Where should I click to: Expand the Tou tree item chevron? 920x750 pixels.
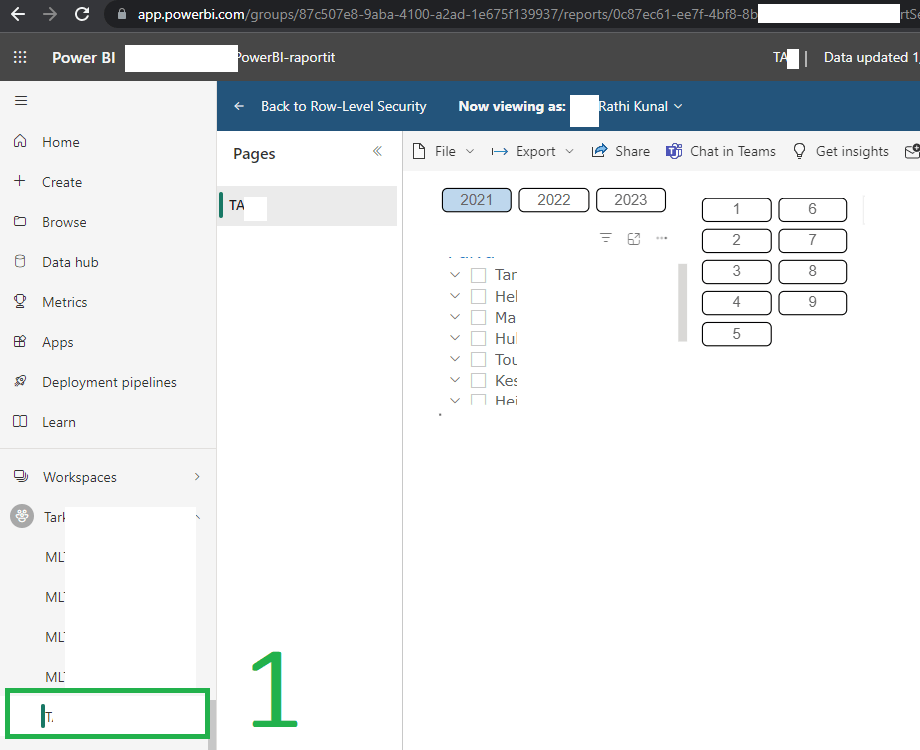455,358
